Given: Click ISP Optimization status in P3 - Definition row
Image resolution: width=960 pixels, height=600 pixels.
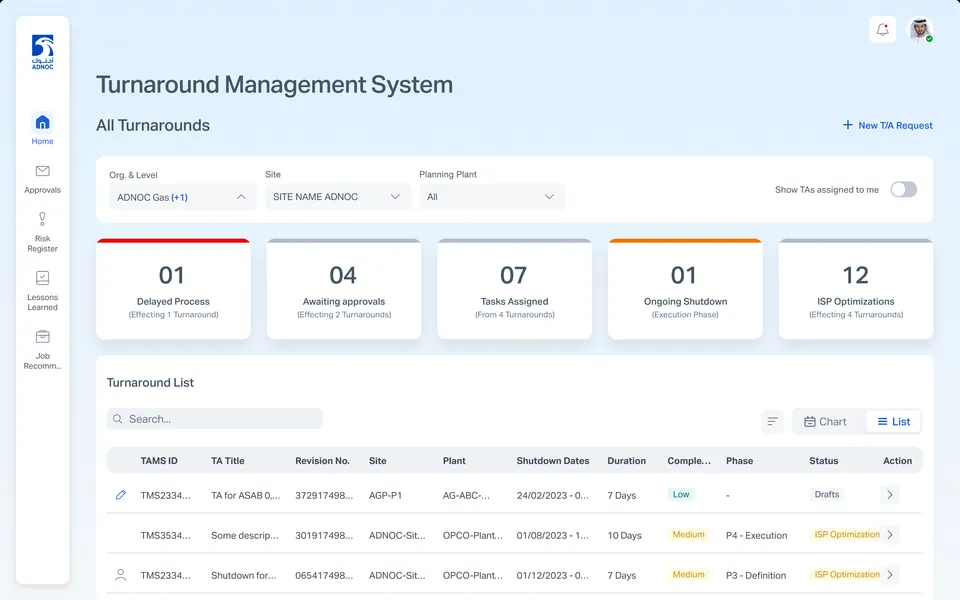Looking at the screenshot, I should (x=847, y=574).
